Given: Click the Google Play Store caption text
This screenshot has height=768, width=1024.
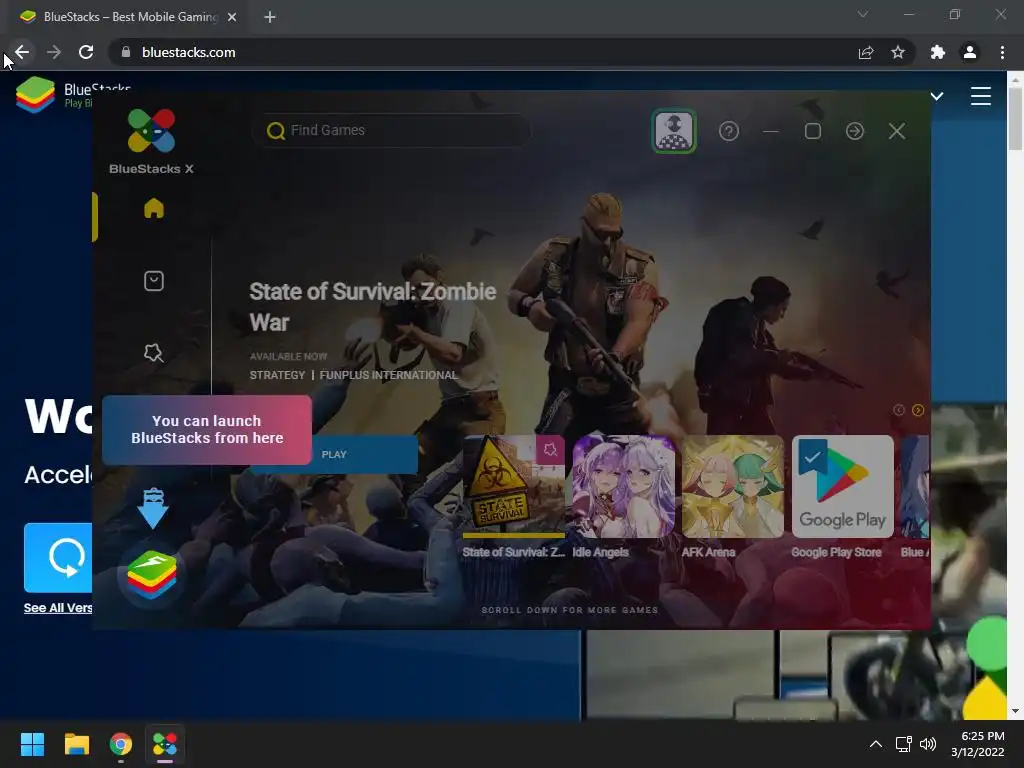Looking at the screenshot, I should pos(837,552).
